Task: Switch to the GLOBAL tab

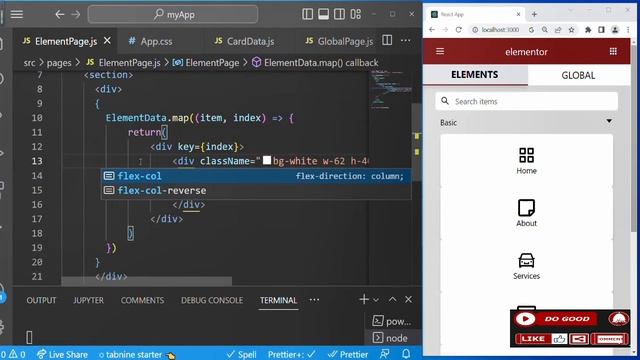Action: click(x=578, y=76)
